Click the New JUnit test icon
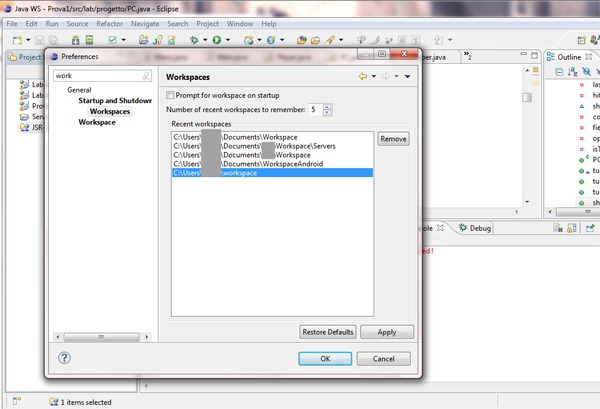 coord(158,40)
